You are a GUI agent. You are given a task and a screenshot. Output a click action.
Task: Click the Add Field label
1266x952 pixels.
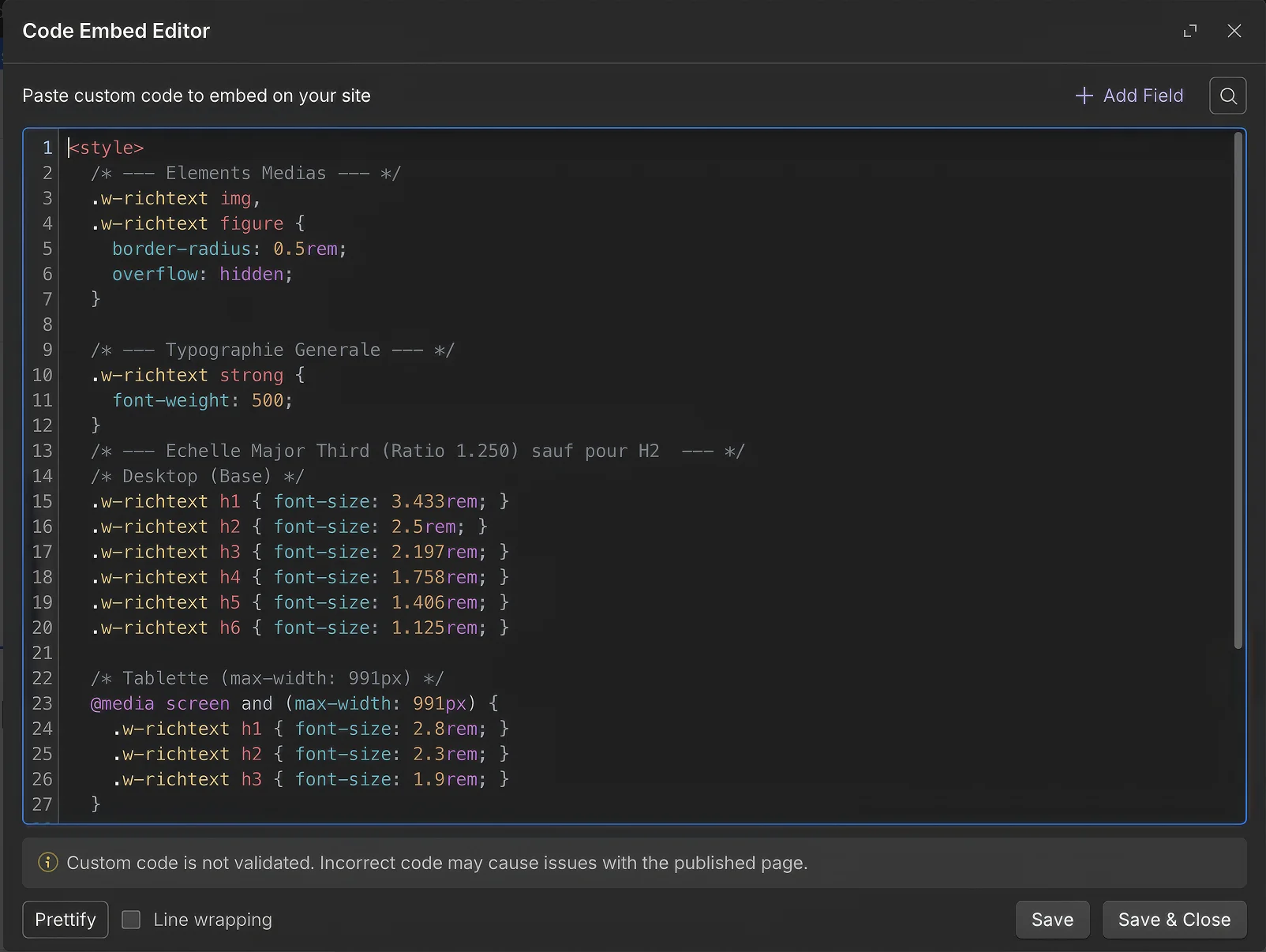(x=1143, y=96)
